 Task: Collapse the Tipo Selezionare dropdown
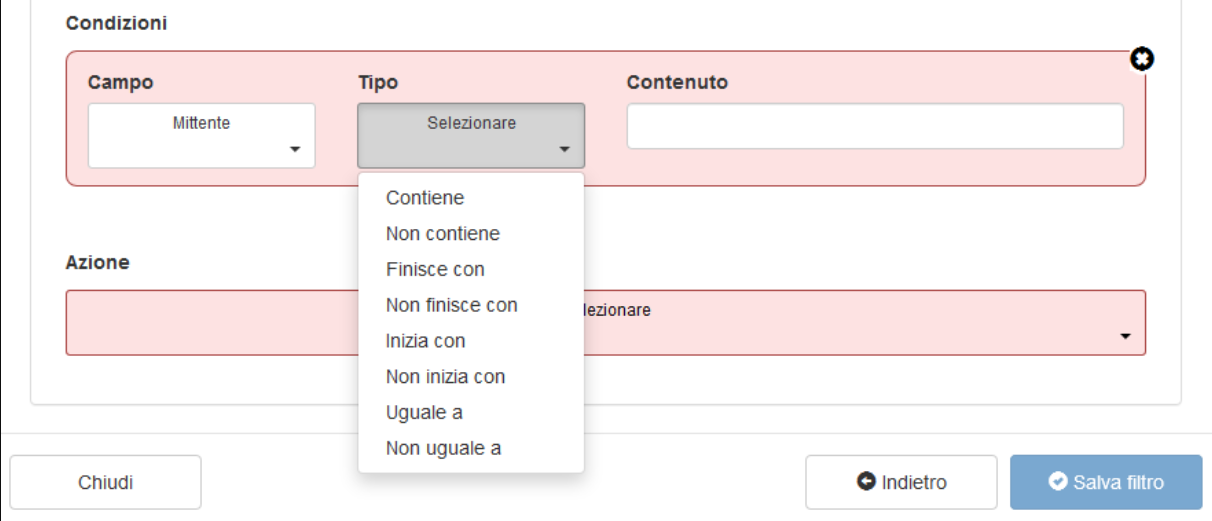471,136
